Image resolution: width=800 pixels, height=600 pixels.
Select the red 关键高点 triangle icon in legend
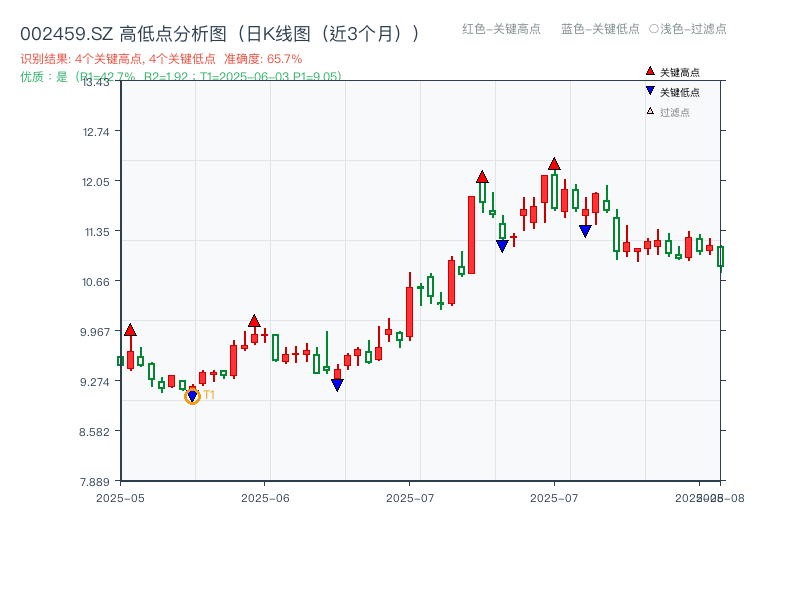648,71
